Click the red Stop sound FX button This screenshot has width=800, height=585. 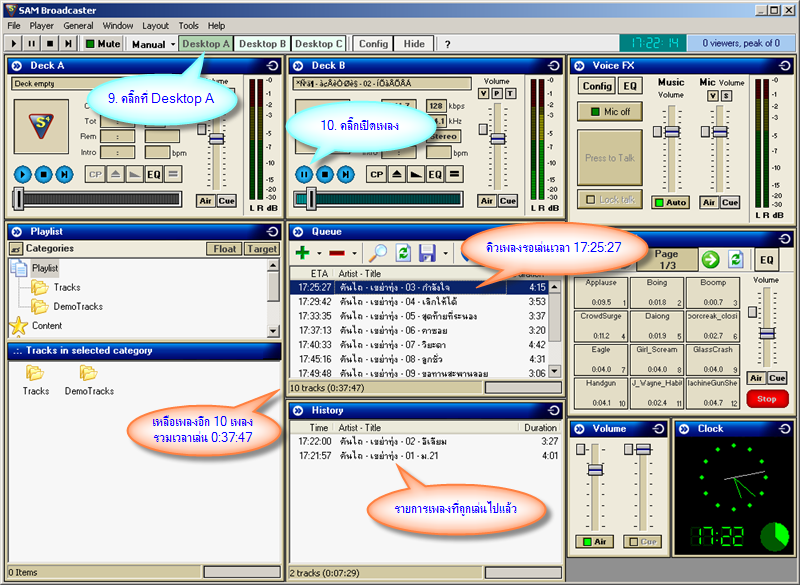coord(767,399)
